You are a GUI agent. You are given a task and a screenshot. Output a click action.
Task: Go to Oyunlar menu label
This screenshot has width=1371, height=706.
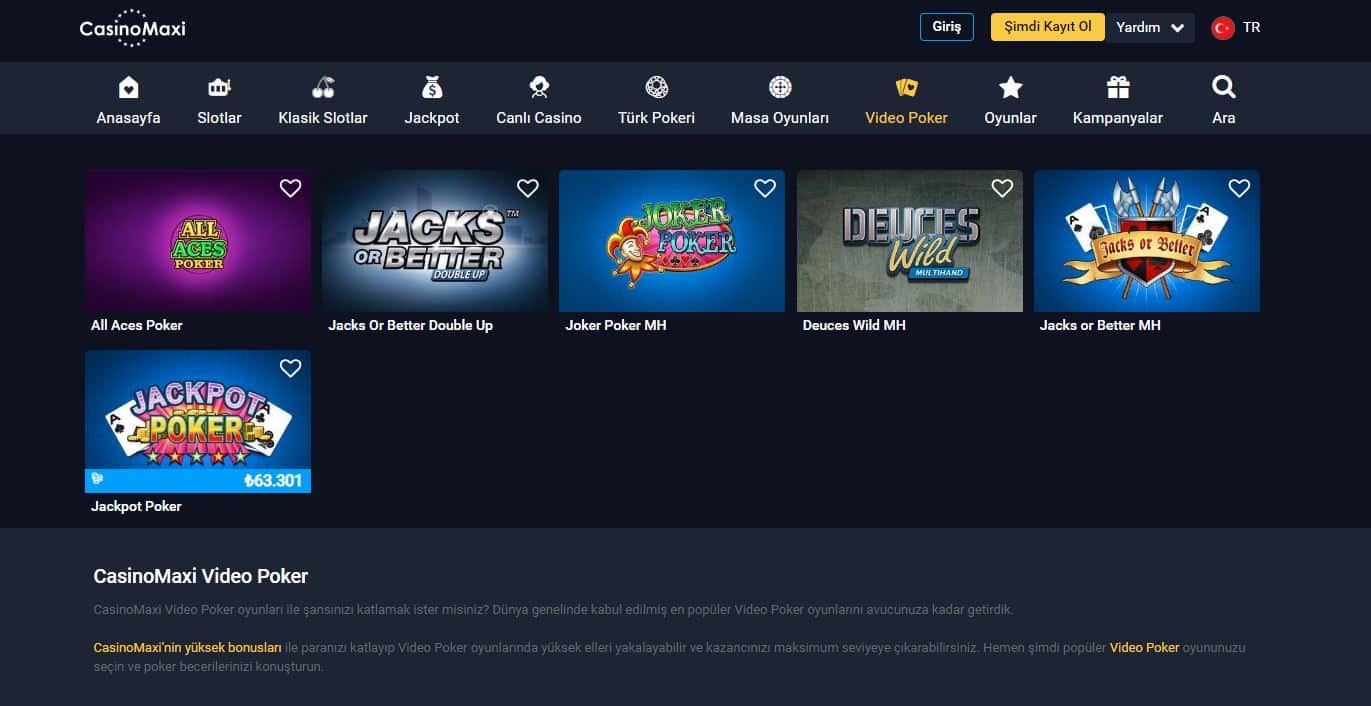pyautogui.click(x=1010, y=118)
